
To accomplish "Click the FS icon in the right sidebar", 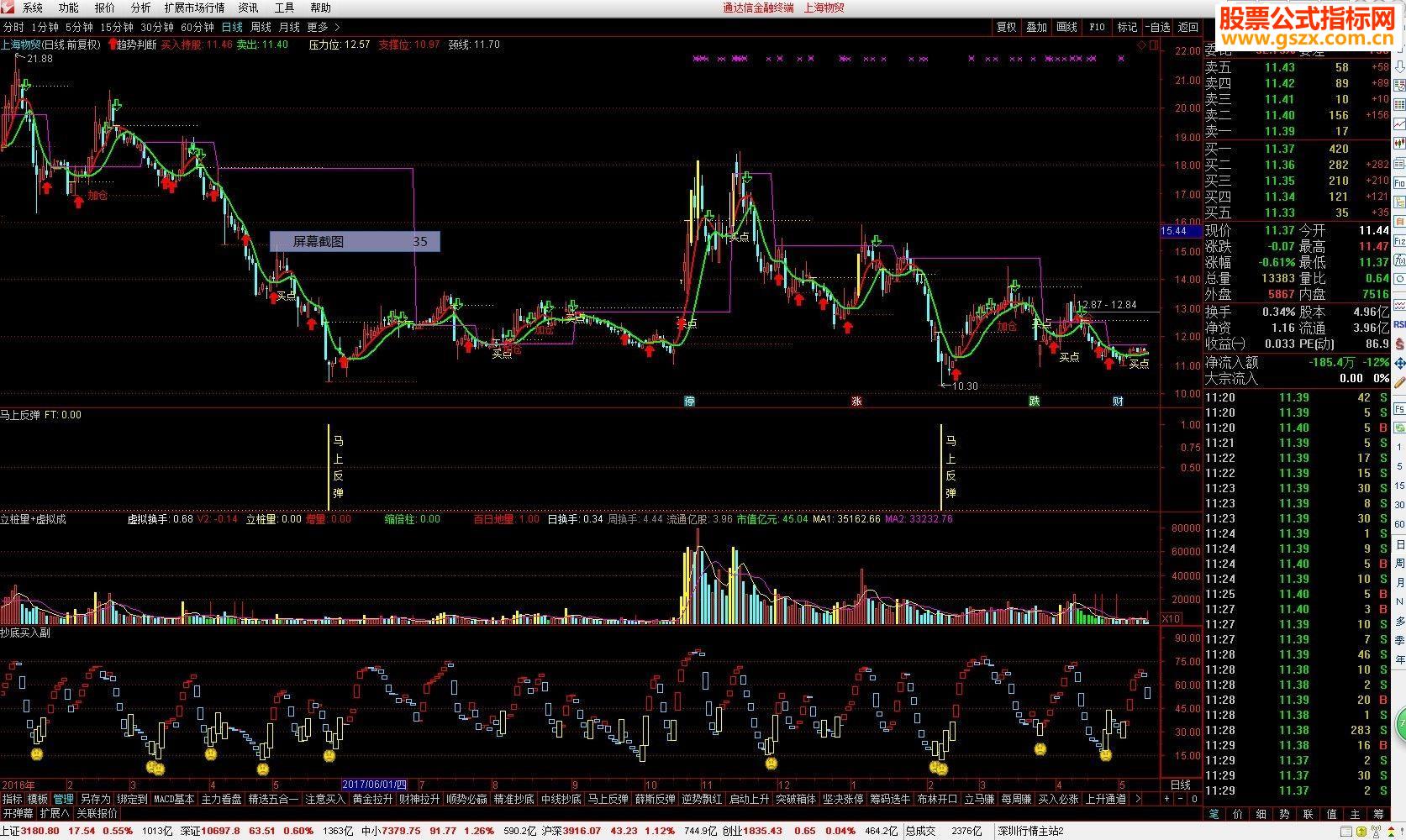I will tap(1399, 408).
